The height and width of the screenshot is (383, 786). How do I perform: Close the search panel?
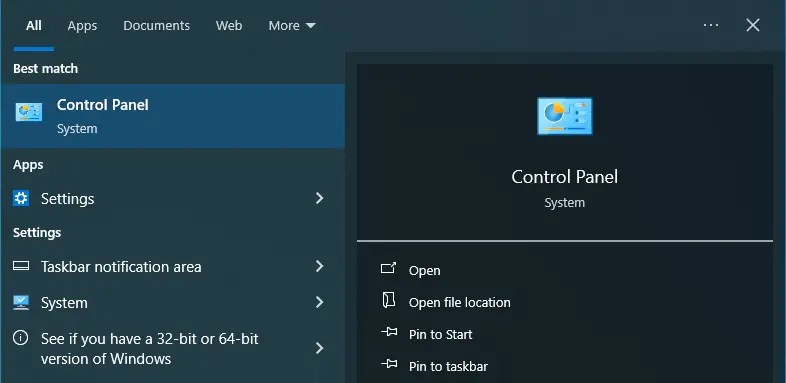753,25
